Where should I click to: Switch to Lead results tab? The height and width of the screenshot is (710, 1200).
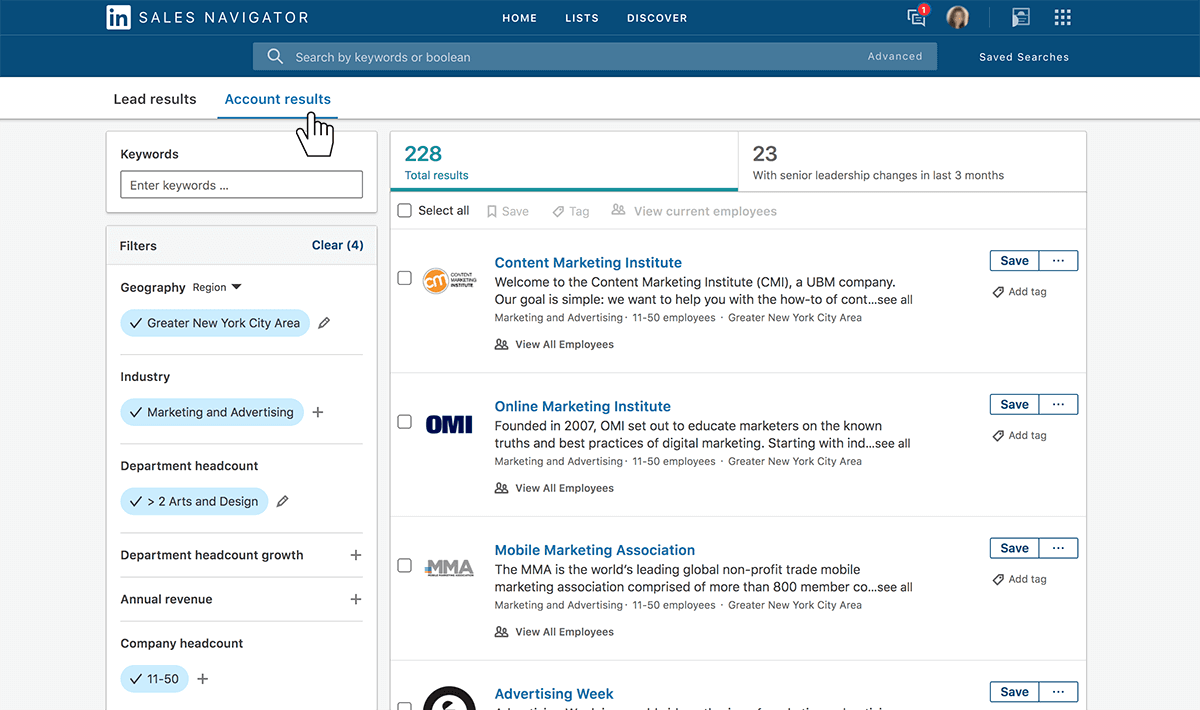coord(155,99)
